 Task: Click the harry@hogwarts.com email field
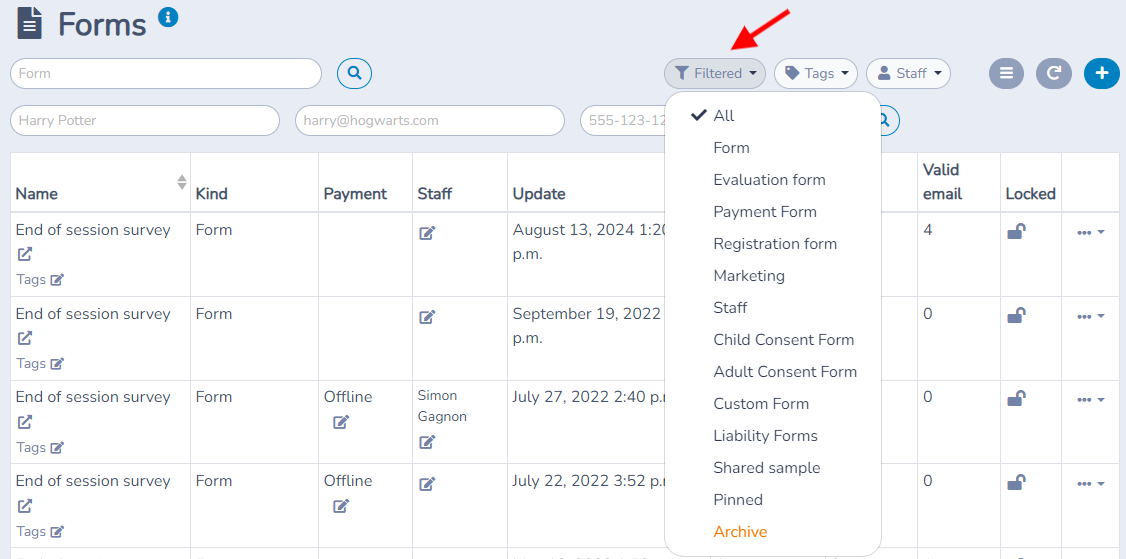point(429,120)
